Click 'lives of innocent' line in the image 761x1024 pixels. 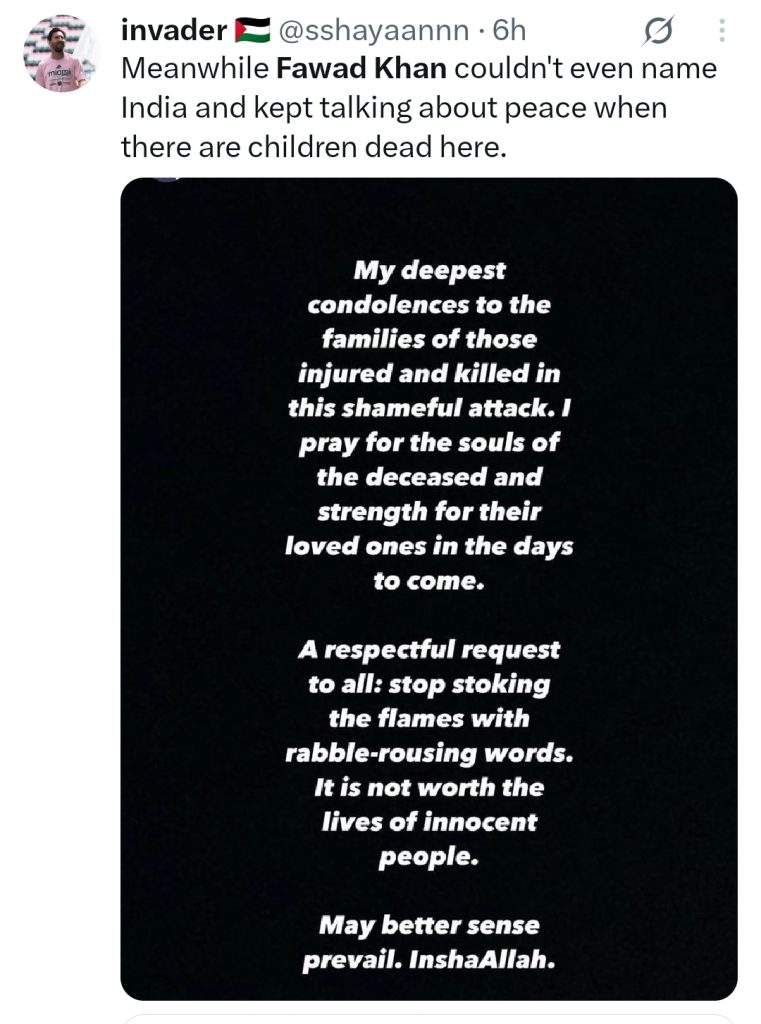coord(429,822)
